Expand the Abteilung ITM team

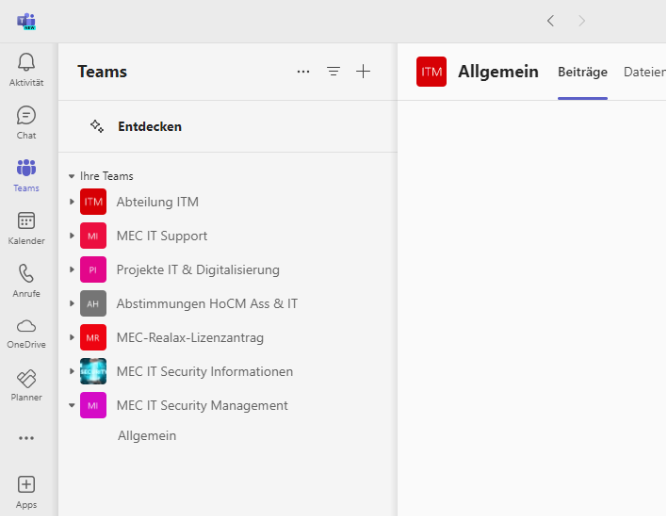tap(72, 202)
